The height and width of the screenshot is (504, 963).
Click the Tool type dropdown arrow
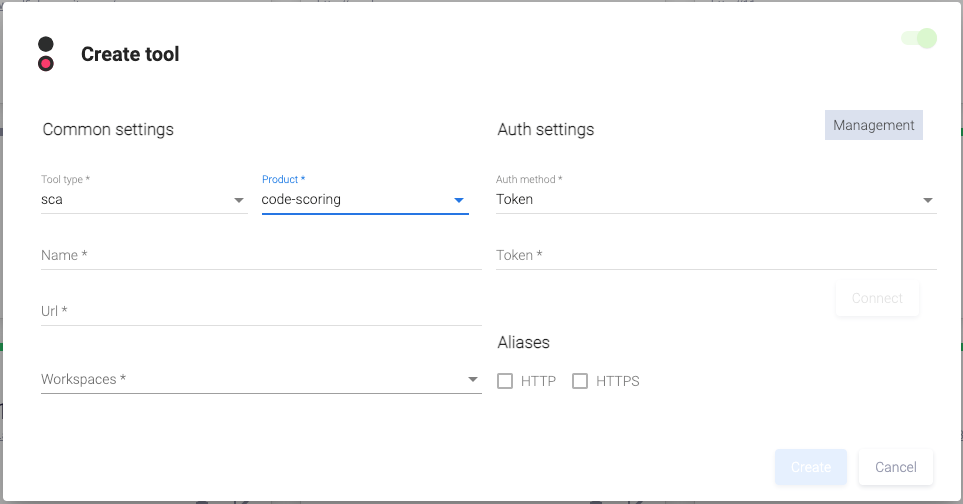tap(239, 200)
